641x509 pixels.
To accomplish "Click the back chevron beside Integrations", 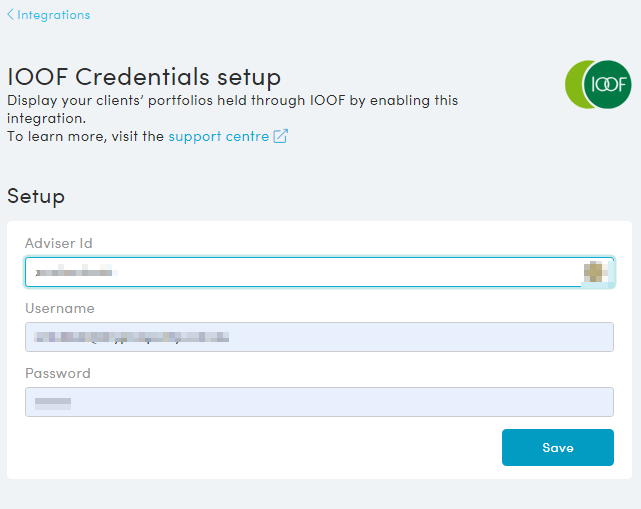I will pyautogui.click(x=11, y=15).
